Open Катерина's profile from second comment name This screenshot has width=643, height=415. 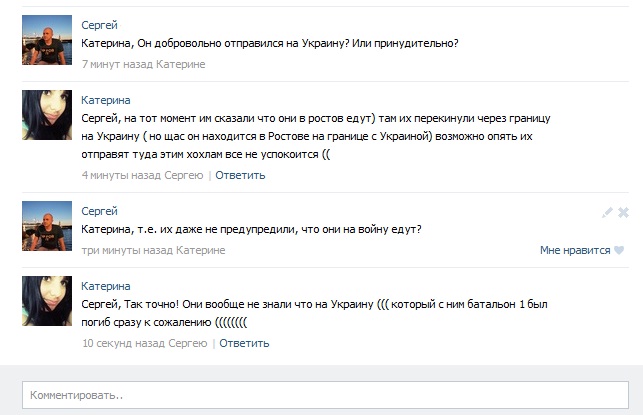[105, 100]
